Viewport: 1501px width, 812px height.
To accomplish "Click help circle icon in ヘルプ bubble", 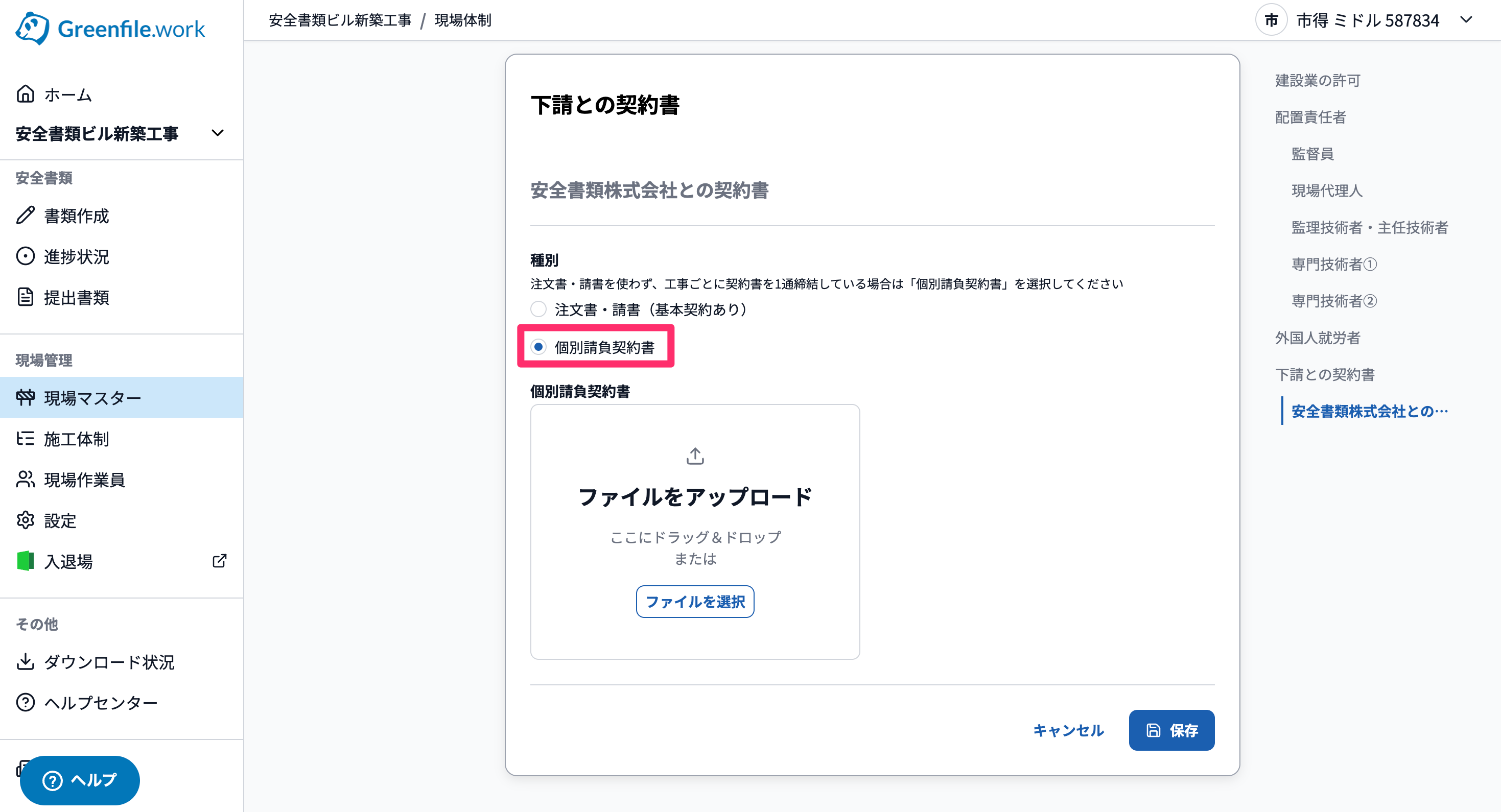I will [x=53, y=780].
